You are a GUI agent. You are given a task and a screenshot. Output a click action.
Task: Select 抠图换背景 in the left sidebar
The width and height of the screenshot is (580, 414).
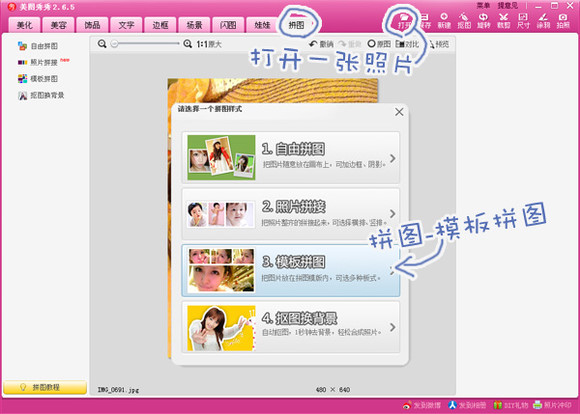click(x=41, y=95)
